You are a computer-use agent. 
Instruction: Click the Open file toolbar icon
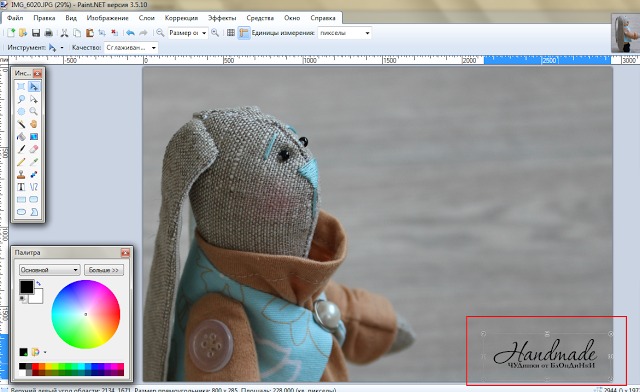[x=23, y=33]
